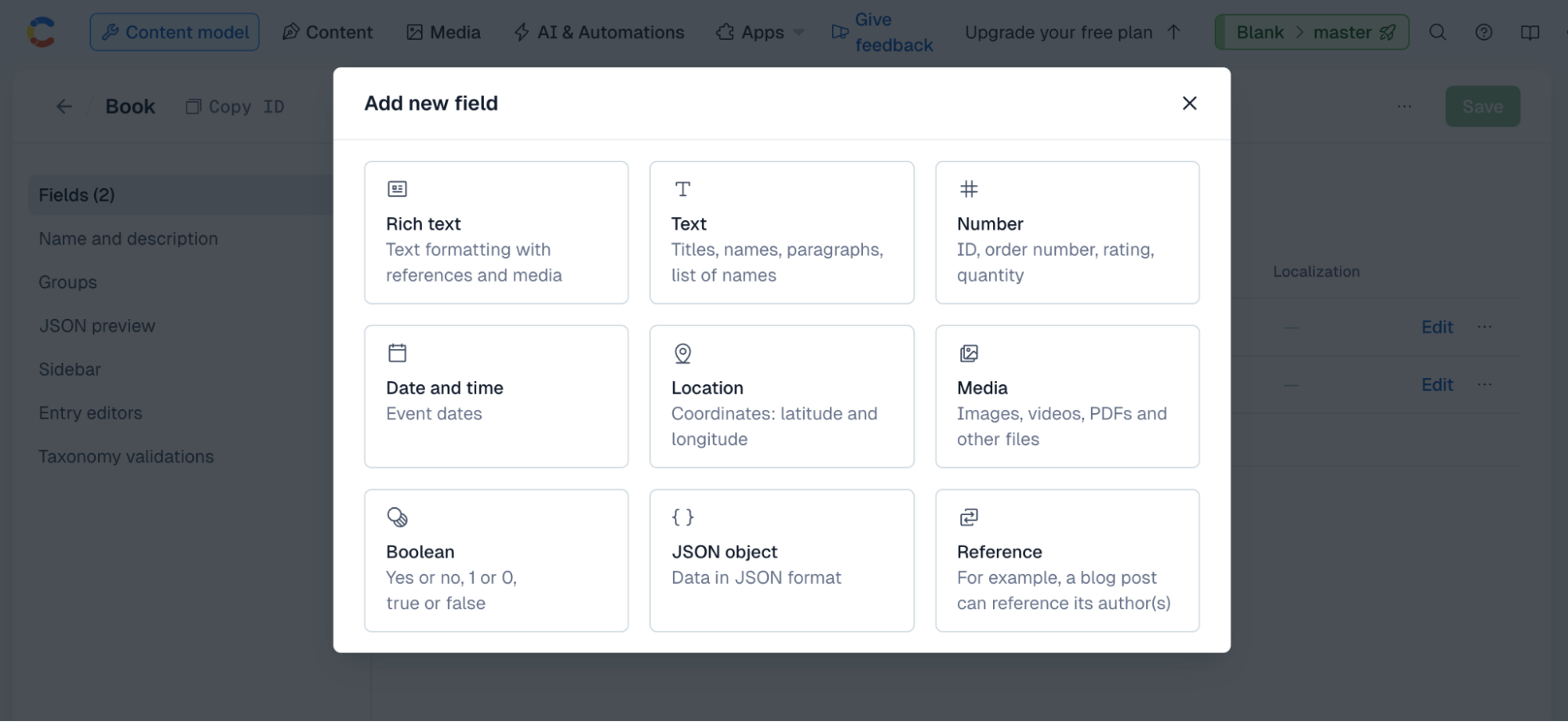Viewport: 1568px width, 722px height.
Task: Switch to the Content tab
Action: 327,32
